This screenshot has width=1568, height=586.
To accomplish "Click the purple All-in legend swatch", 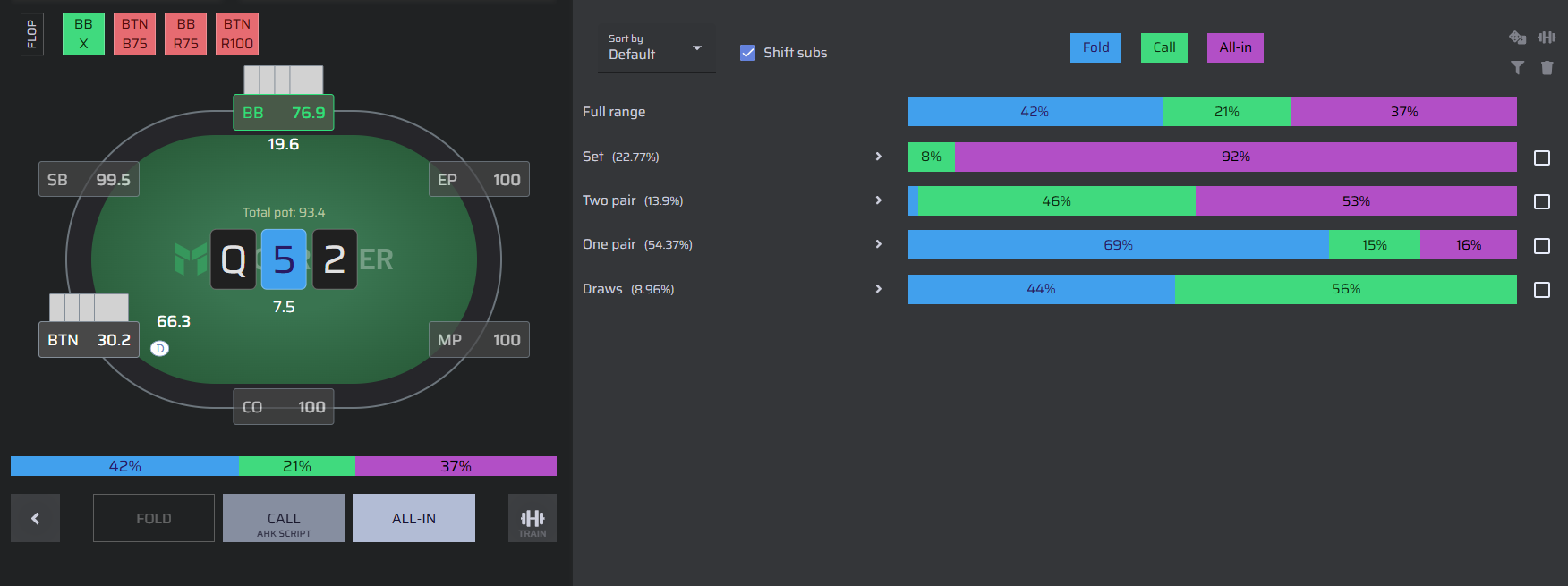I will pyautogui.click(x=1235, y=47).
